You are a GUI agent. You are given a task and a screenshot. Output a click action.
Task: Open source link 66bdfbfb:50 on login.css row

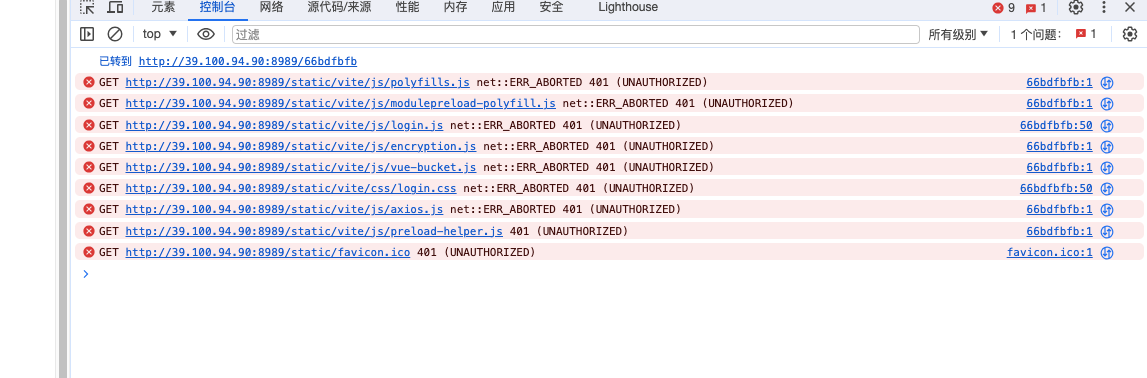tap(1056, 189)
